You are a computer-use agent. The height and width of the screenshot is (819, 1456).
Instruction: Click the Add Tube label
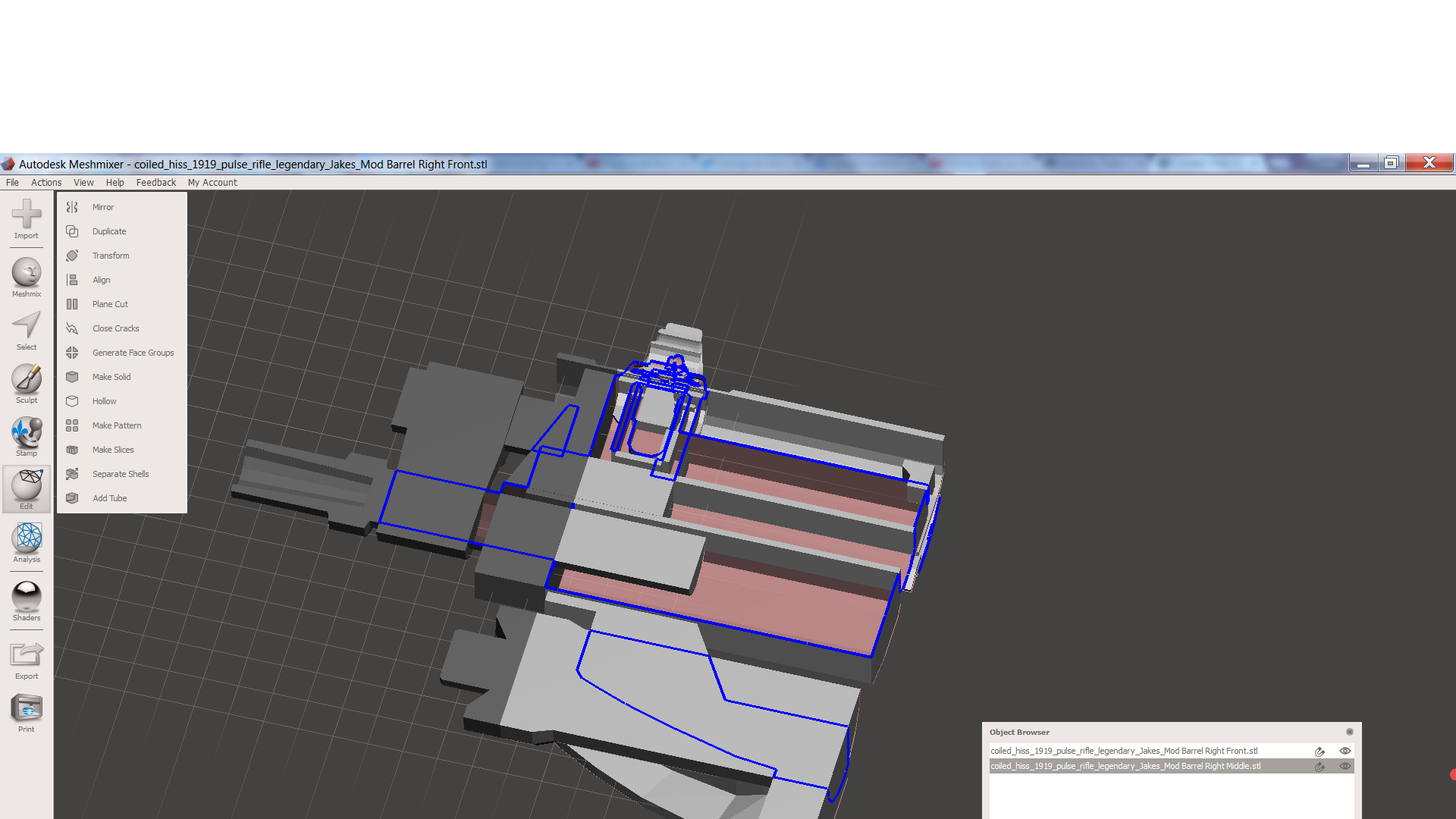click(109, 498)
